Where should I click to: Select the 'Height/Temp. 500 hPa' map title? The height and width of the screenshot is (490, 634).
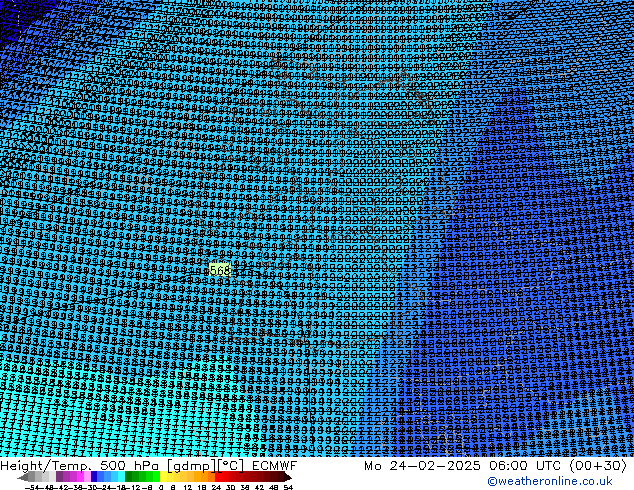pyautogui.click(x=79, y=466)
